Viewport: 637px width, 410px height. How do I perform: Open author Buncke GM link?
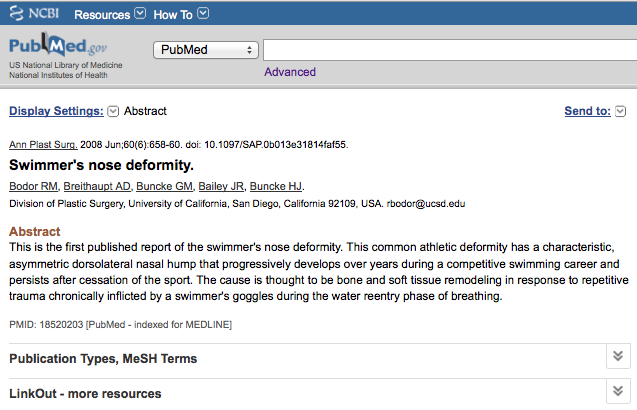tap(165, 186)
